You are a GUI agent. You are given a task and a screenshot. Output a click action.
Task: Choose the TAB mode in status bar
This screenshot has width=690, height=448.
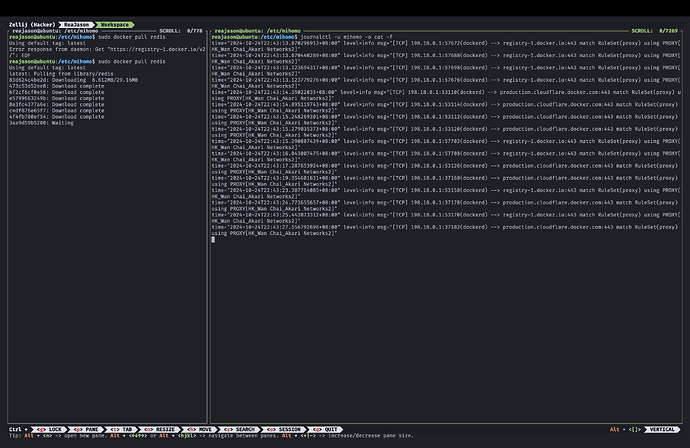coord(121,429)
